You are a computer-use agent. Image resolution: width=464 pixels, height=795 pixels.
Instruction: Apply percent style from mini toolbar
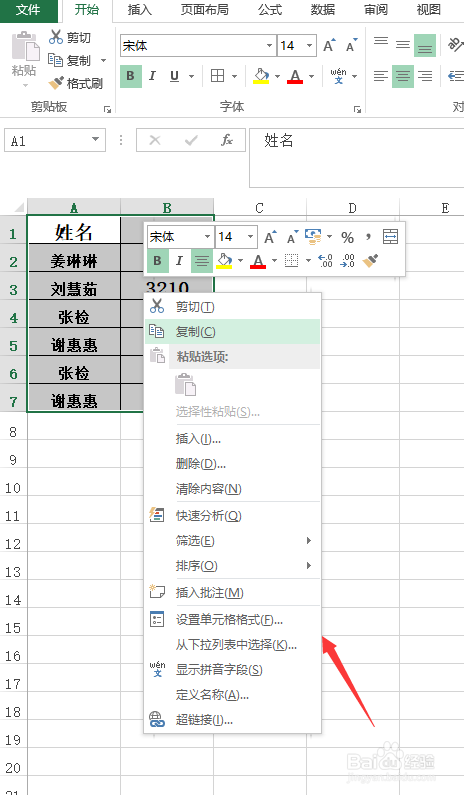click(347, 237)
